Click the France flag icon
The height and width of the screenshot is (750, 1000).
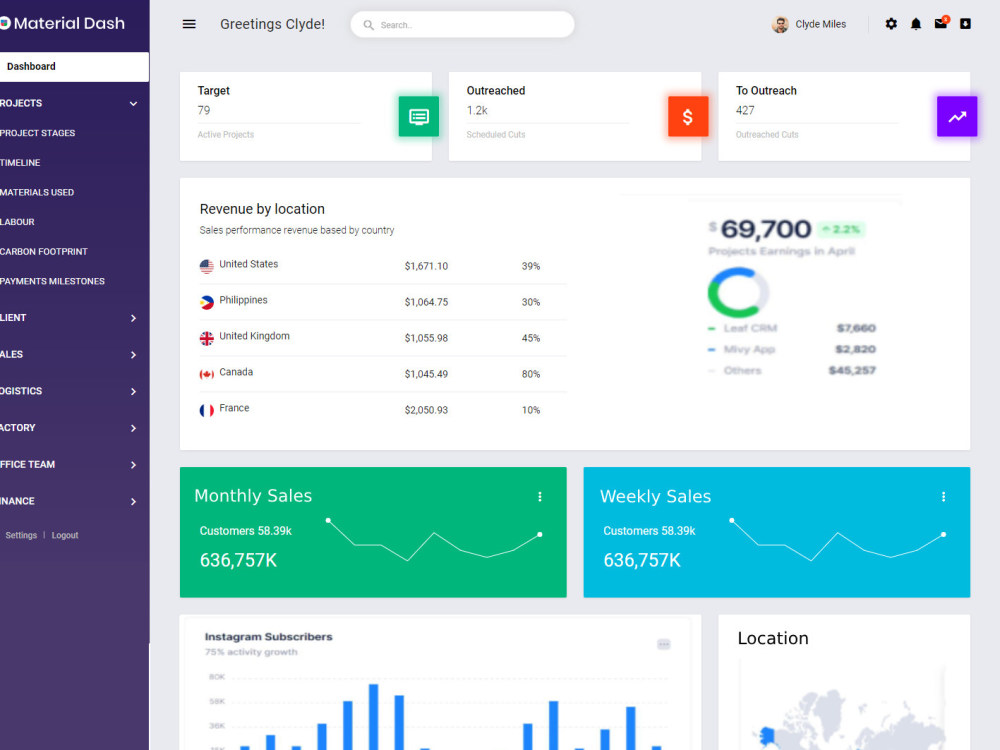(207, 411)
